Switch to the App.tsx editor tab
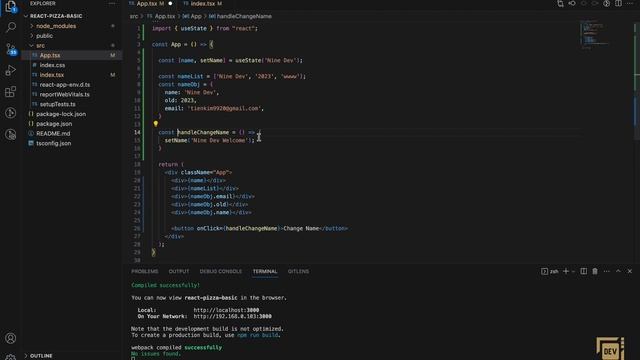Viewport: 640px width, 360px height. coord(150,4)
